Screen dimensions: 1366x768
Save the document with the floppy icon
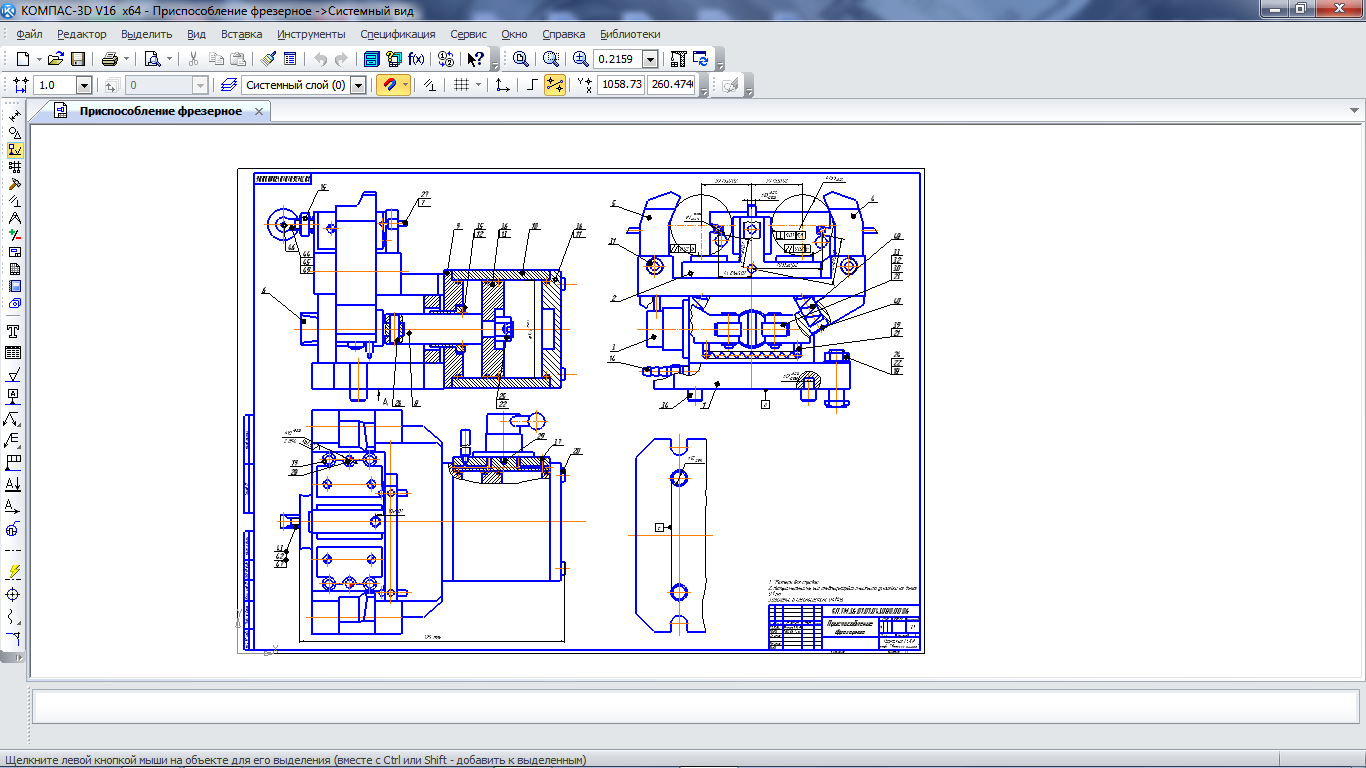pos(78,59)
